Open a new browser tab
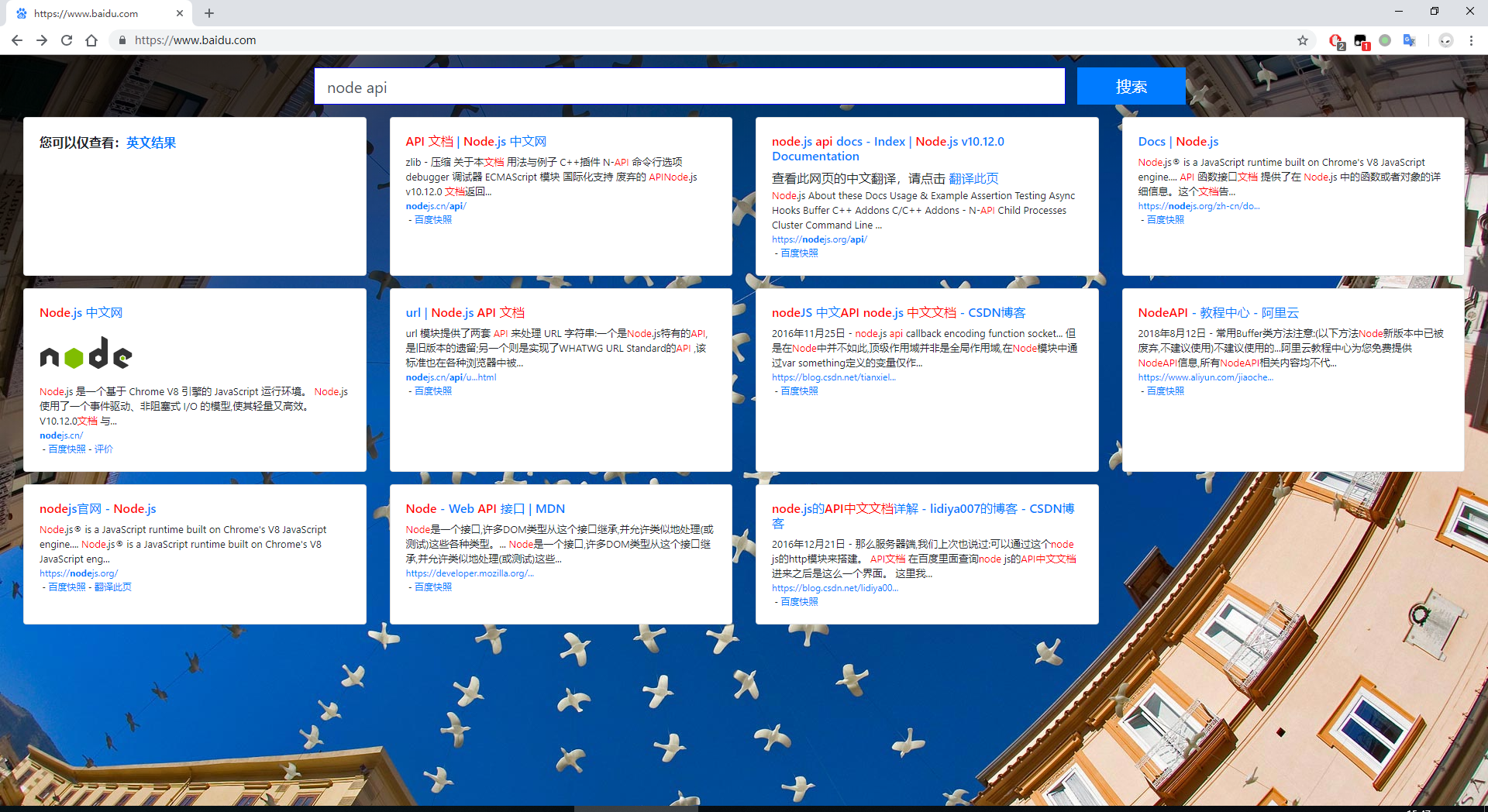This screenshot has width=1488, height=812. click(209, 13)
